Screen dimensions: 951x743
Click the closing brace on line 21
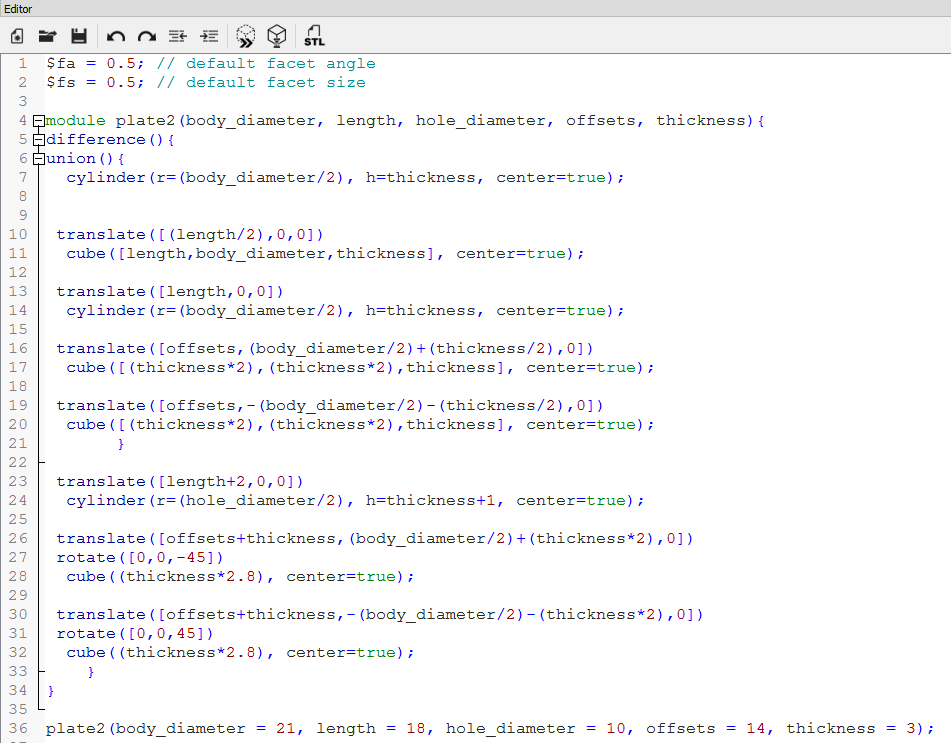[x=121, y=444]
